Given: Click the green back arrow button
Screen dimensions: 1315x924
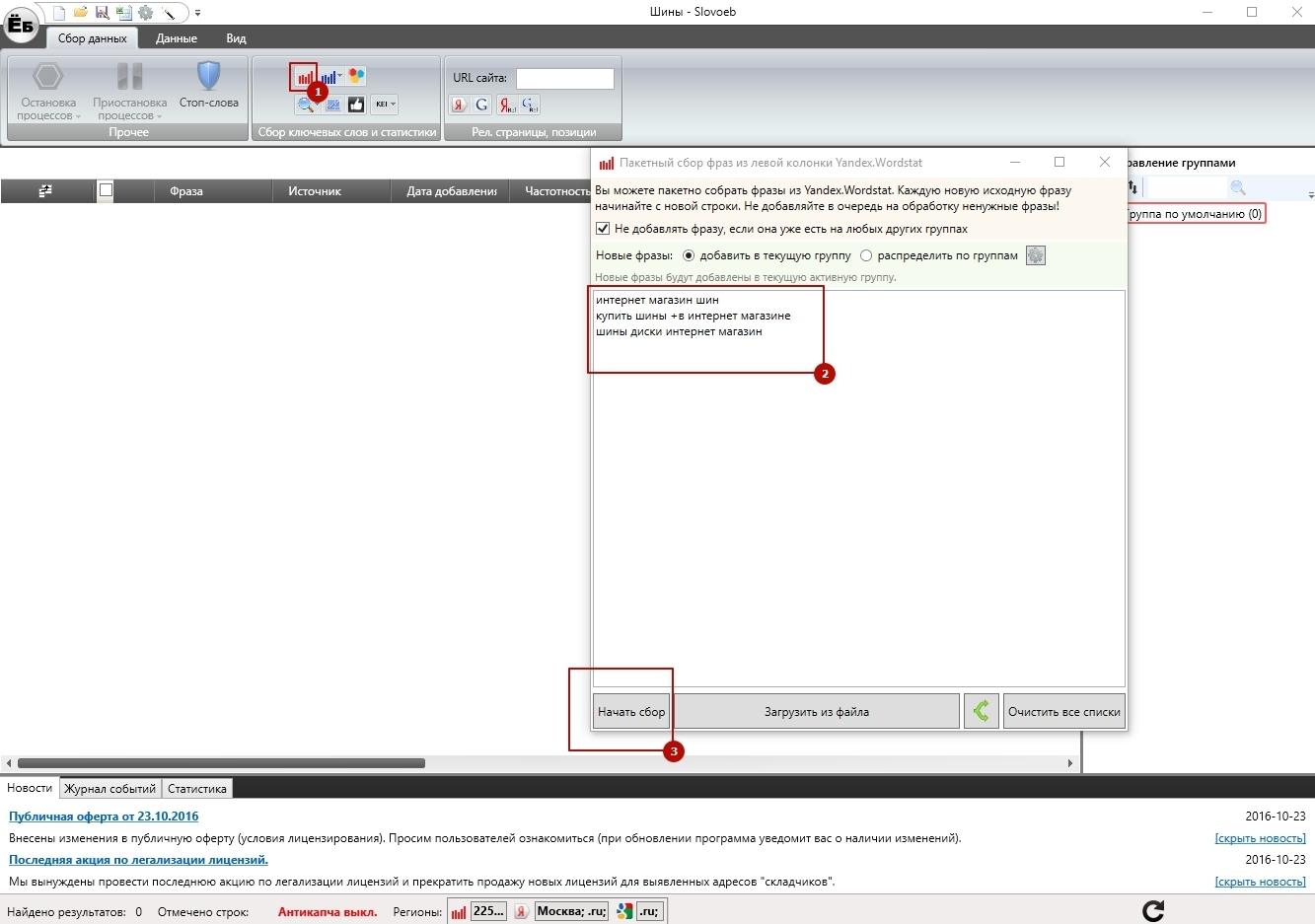Looking at the screenshot, I should 981,712.
